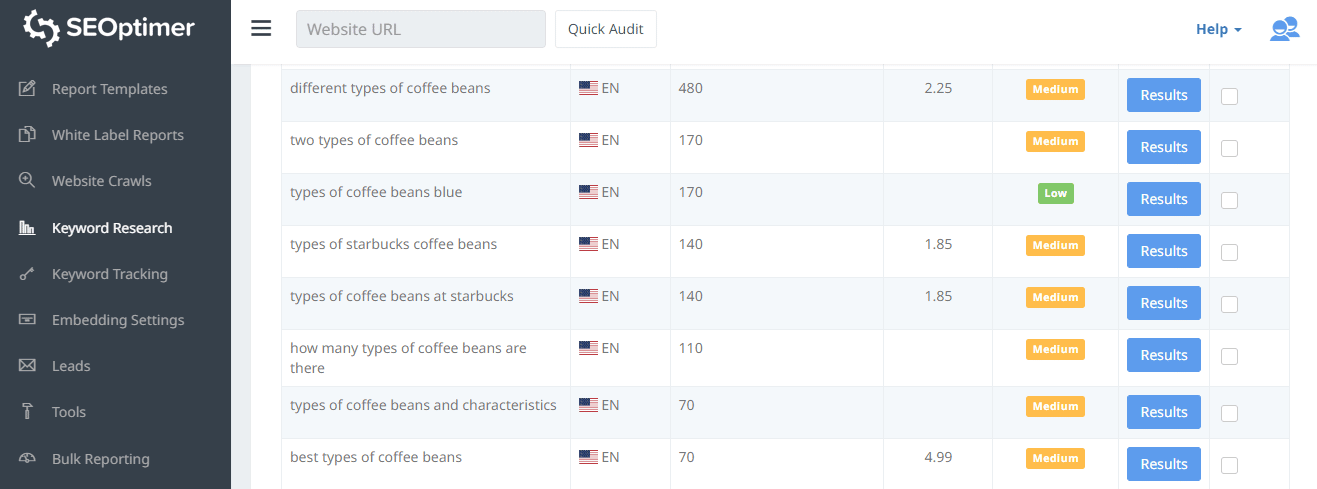Check the box for different types of coffee beans
The image size is (1317, 489).
click(x=1229, y=96)
